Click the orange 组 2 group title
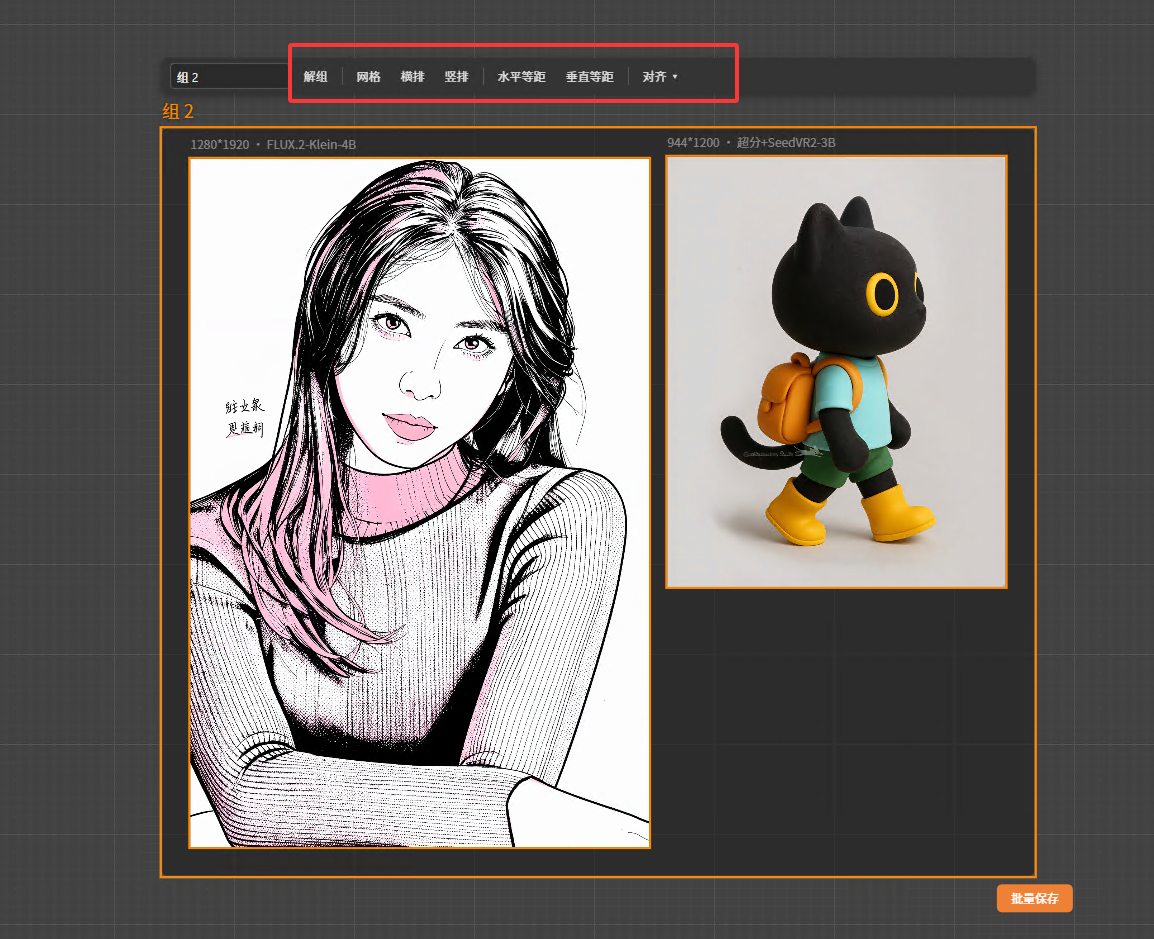1154x939 pixels. tap(178, 111)
